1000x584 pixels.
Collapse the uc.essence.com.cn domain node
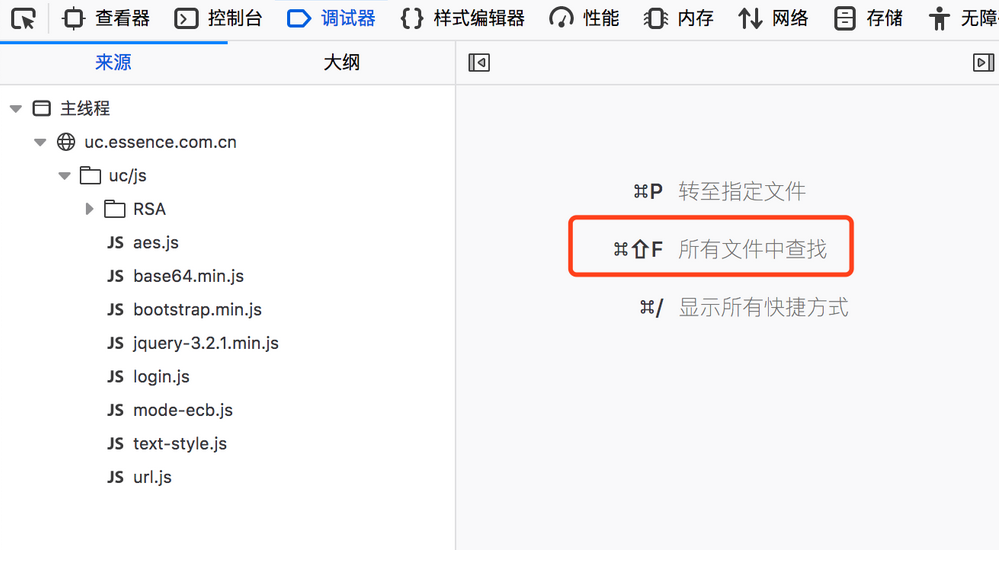40,141
